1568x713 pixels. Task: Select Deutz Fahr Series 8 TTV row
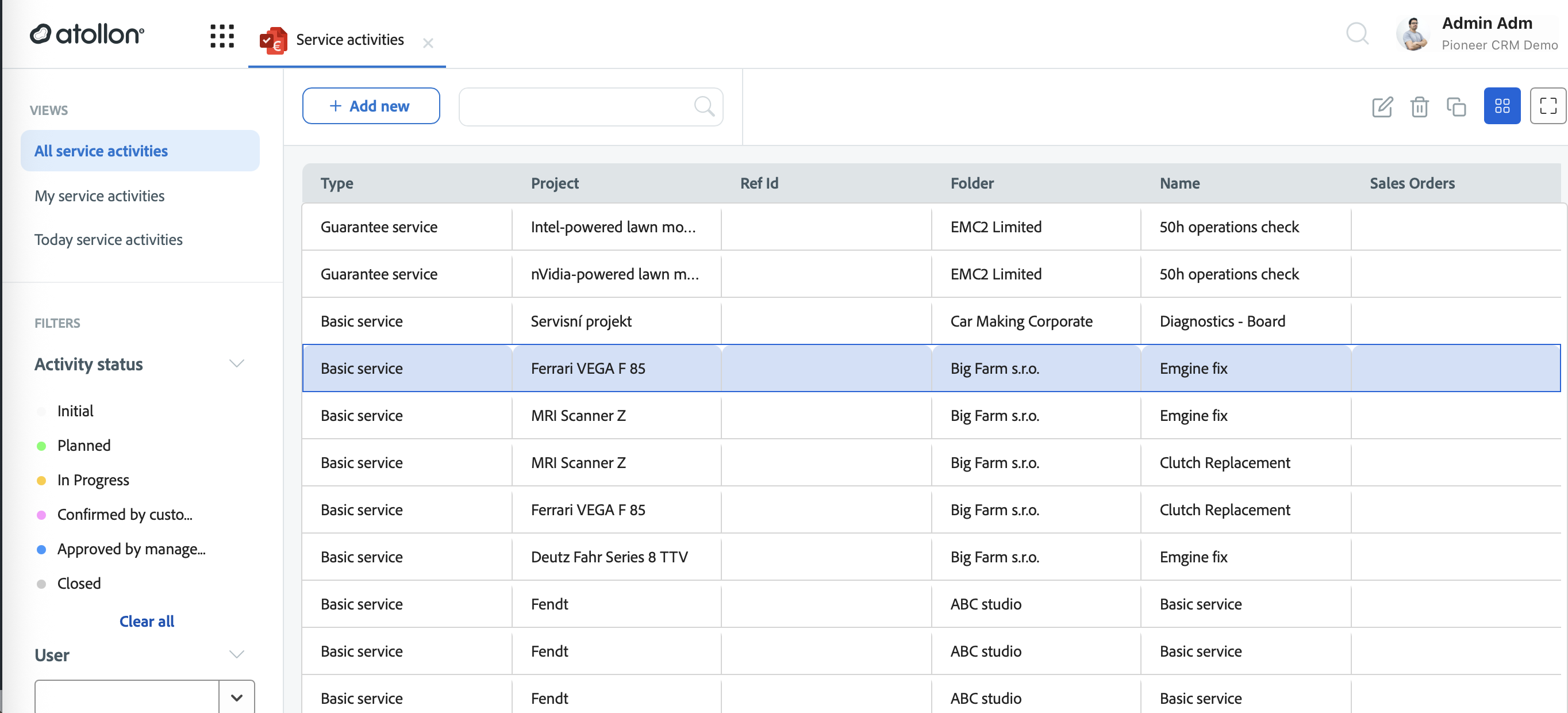coord(931,557)
